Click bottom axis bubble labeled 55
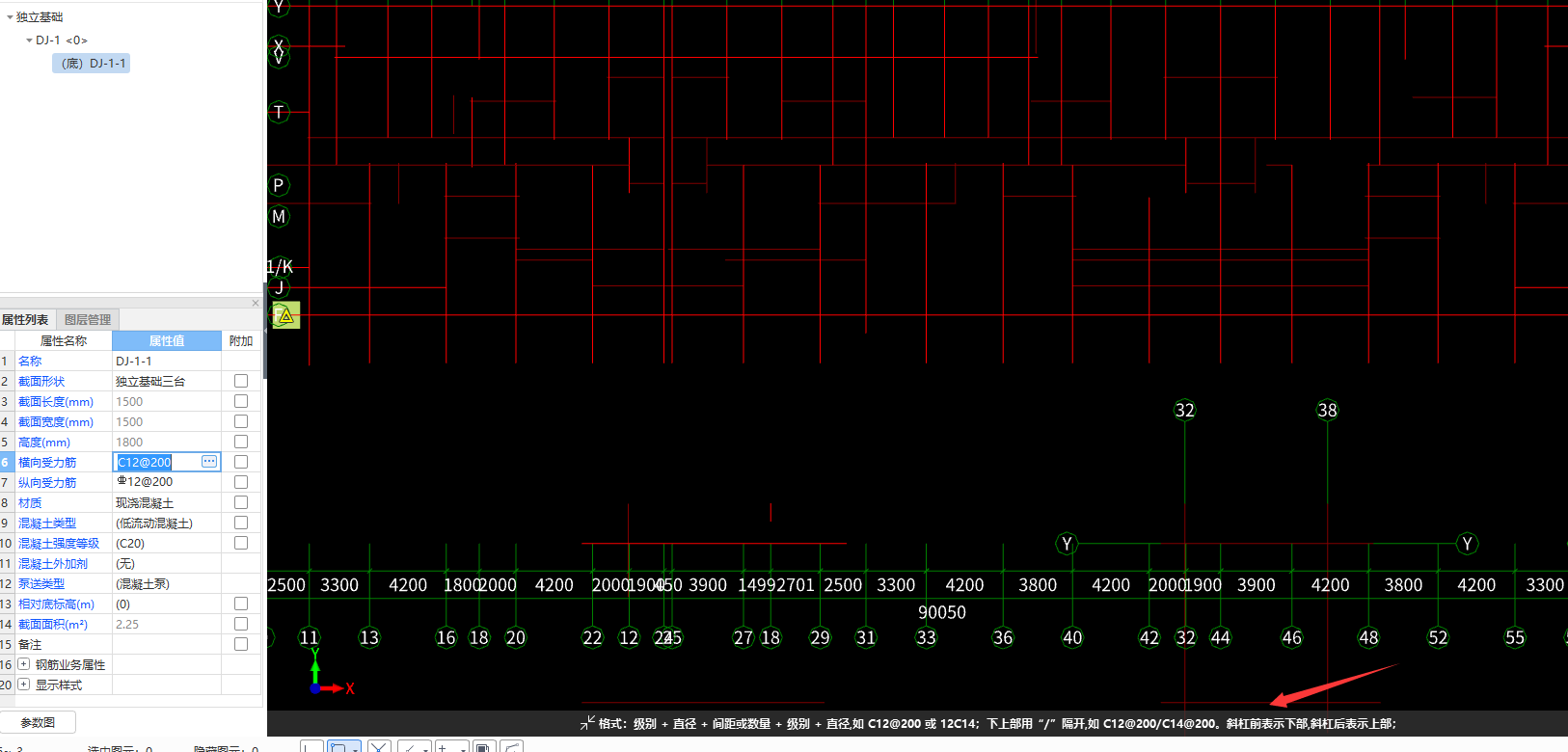 coord(1515,637)
